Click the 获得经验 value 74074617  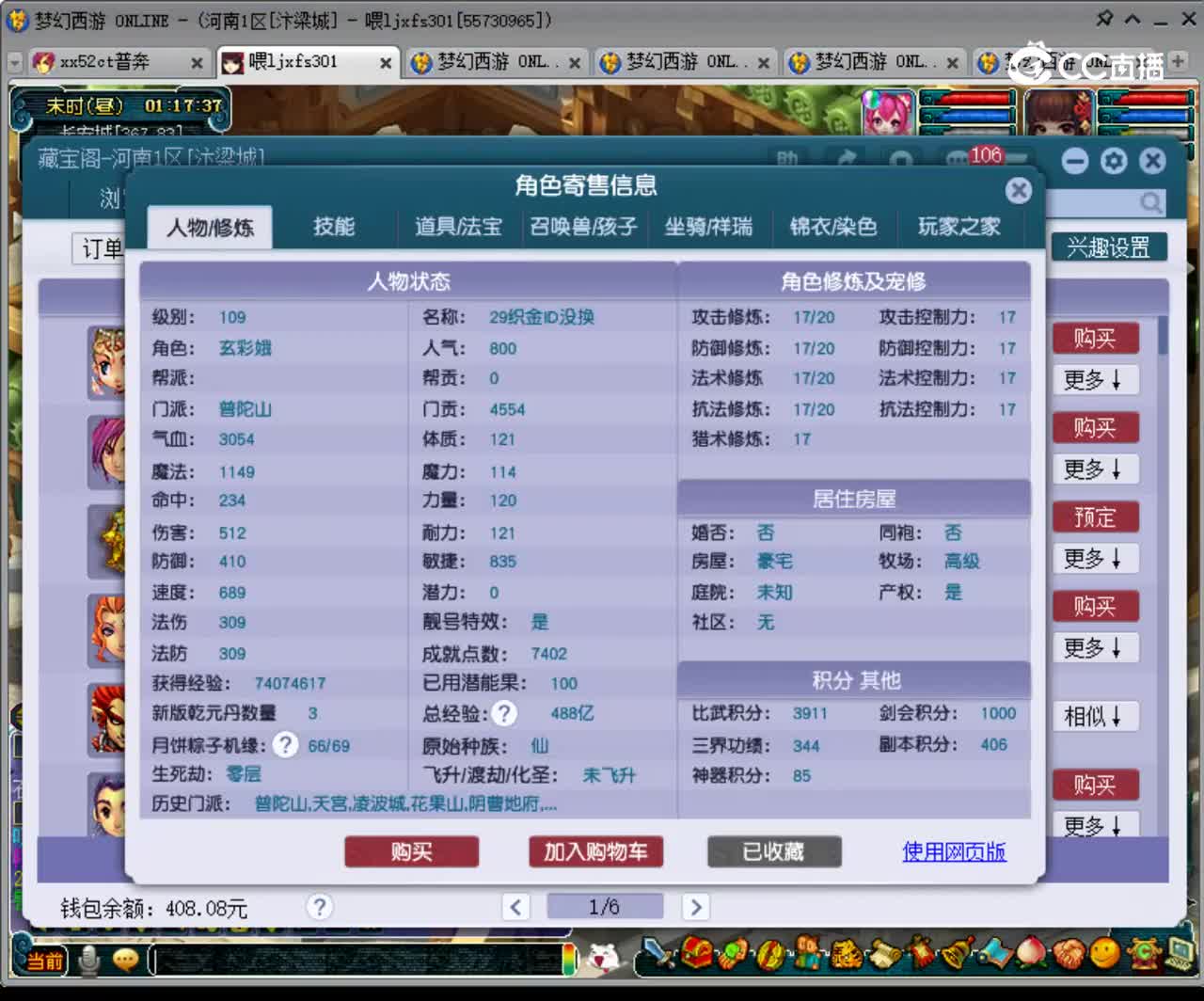pyautogui.click(x=290, y=684)
